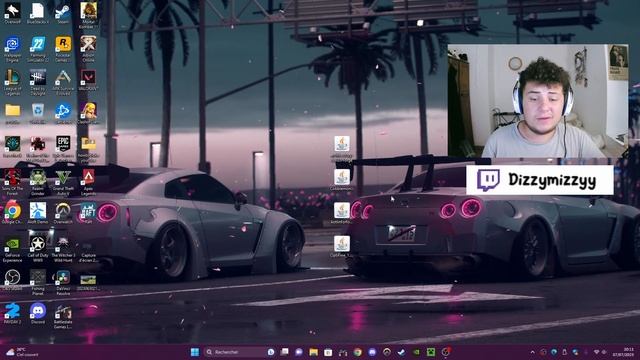The width and height of the screenshot is (640, 360).
Task: Select the Overwatch desktop shortcut
Action: tap(63, 213)
